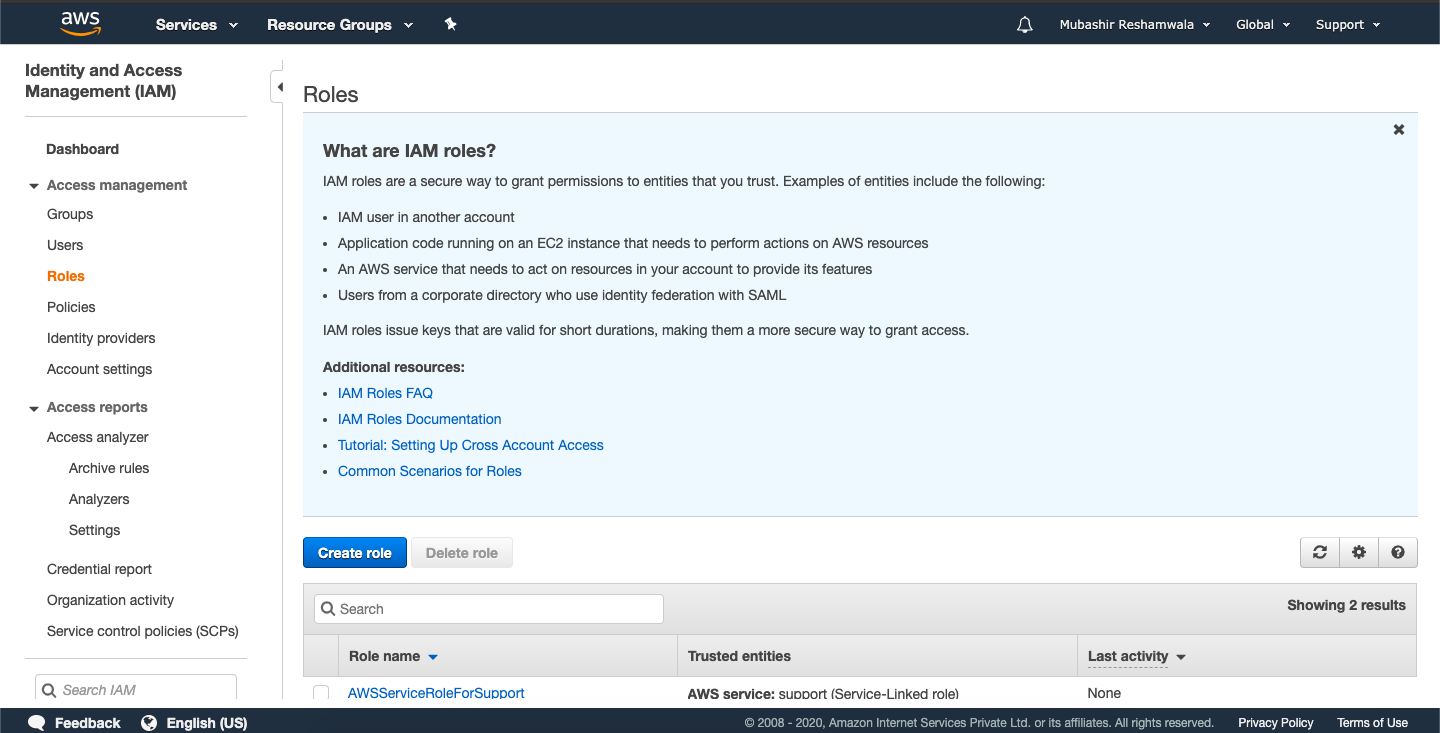Click the AWS service: support trusted entity cell
Image resolution: width=1440 pixels, height=733 pixels.
click(823, 693)
